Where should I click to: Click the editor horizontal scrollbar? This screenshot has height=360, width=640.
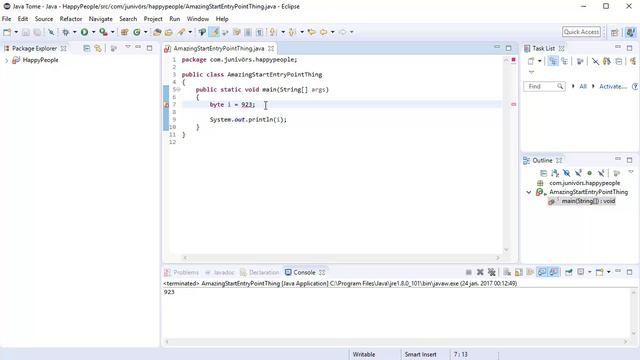pos(341,258)
